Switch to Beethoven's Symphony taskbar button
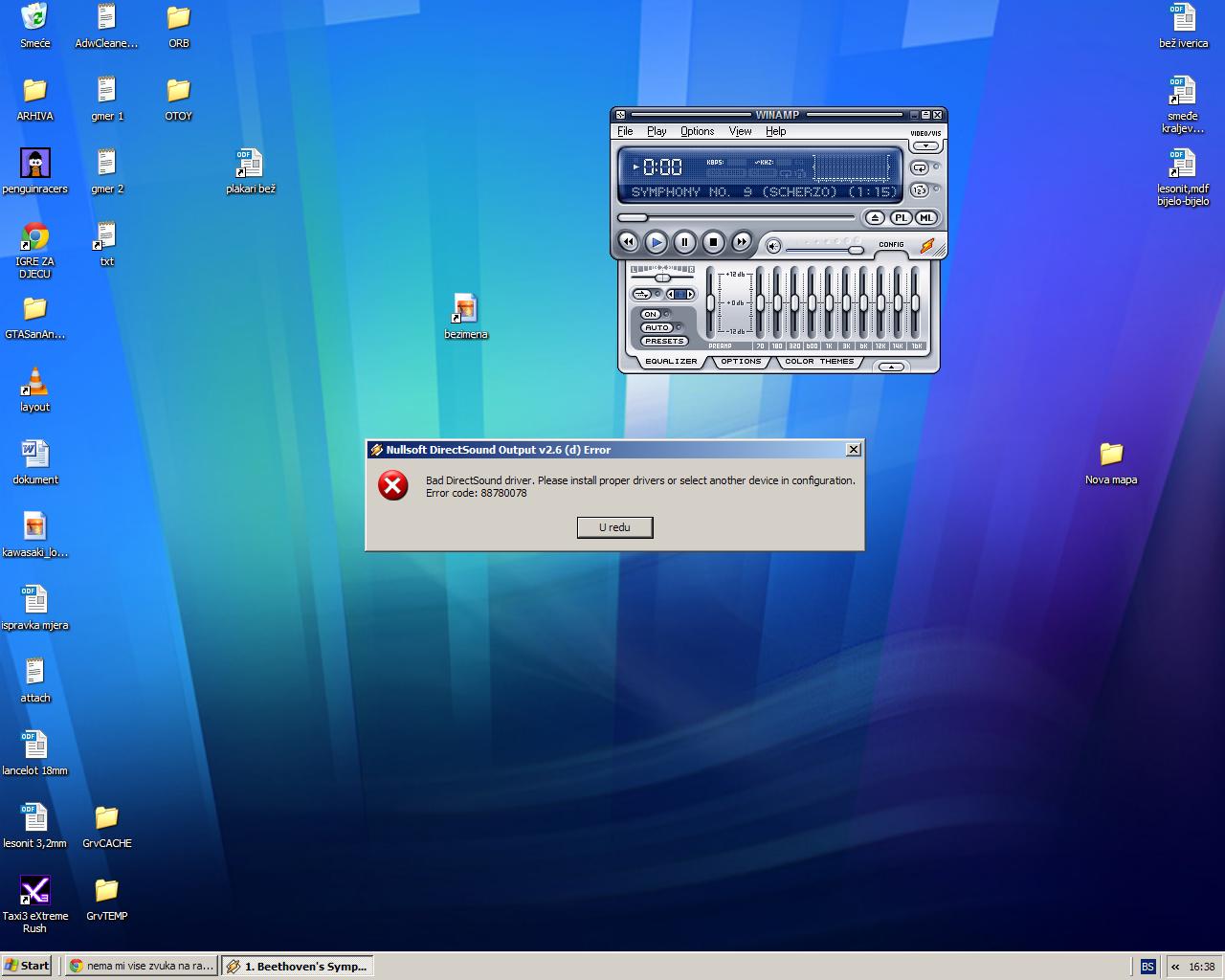Image resolution: width=1225 pixels, height=980 pixels. click(298, 966)
